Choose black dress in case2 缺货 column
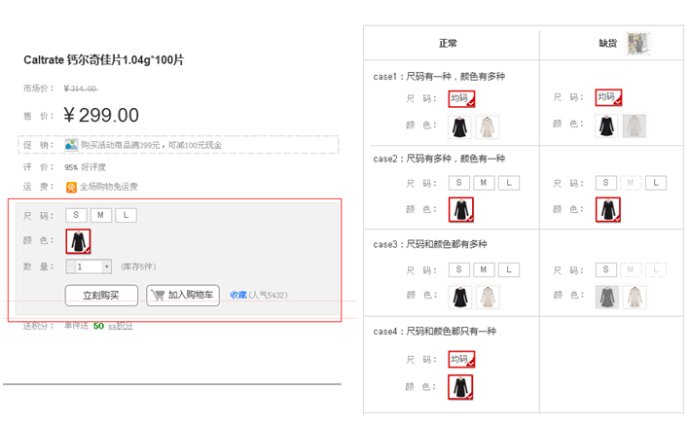Image resolution: width=690 pixels, height=426 pixels. (608, 209)
